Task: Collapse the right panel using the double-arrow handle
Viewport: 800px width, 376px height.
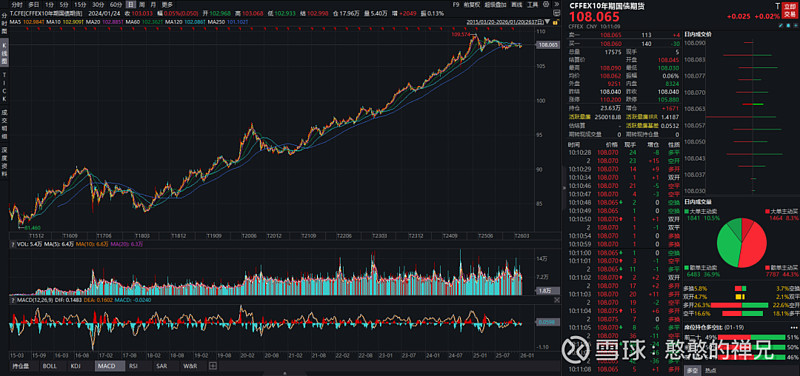Action: point(564,188)
